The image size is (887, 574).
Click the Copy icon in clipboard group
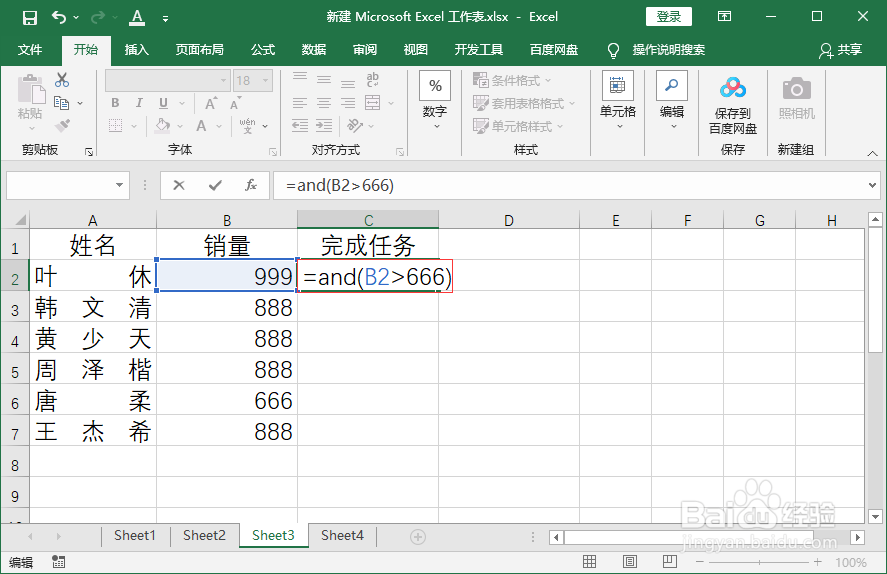(x=62, y=103)
